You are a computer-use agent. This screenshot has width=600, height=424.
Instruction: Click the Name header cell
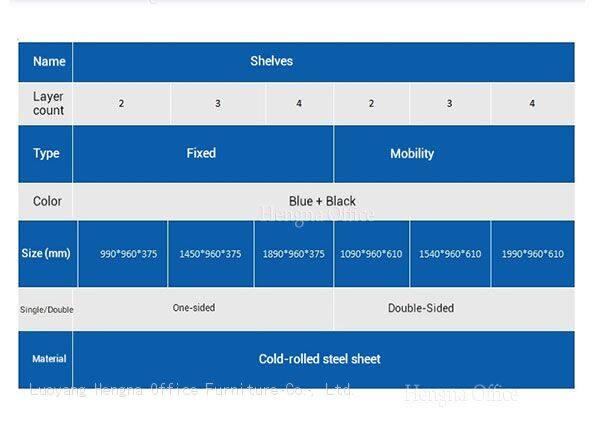coord(48,62)
